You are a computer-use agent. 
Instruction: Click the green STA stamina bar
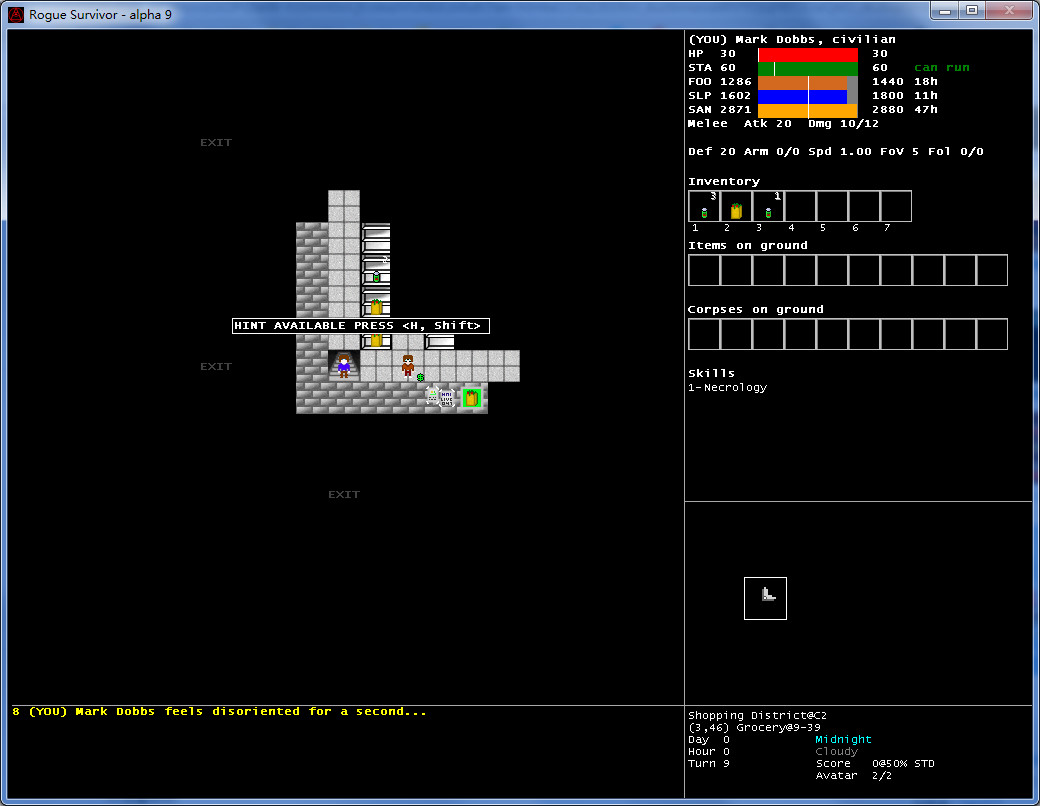[808, 68]
